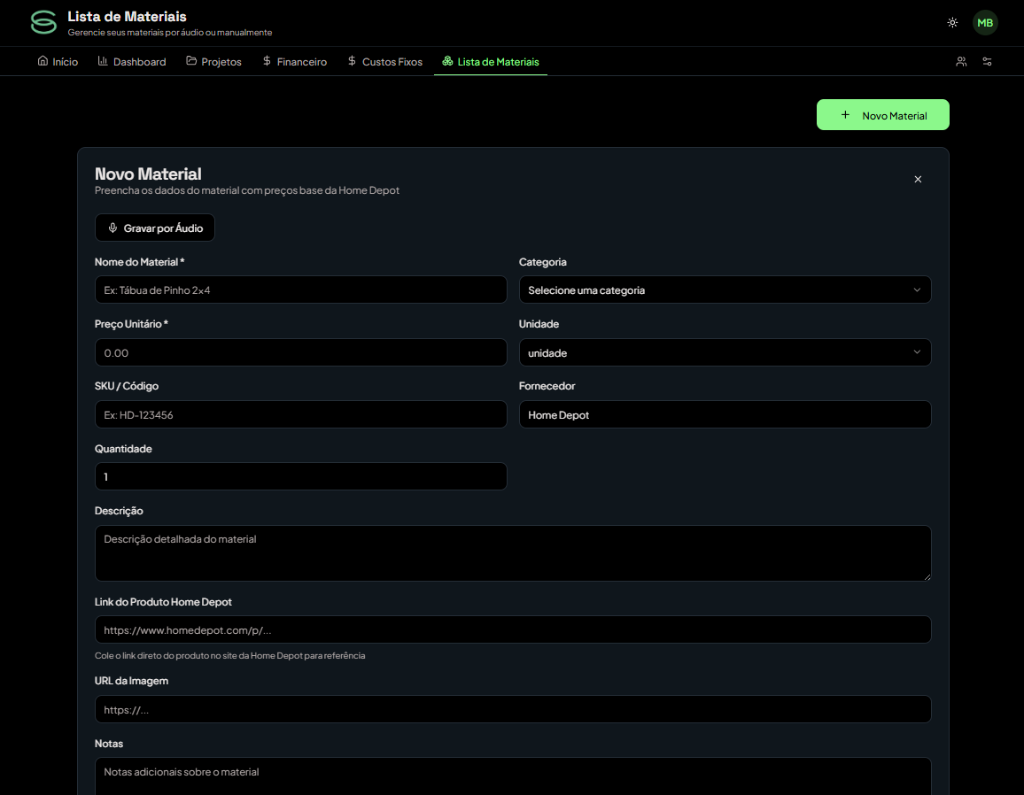Click the green Novo Material button

click(882, 115)
